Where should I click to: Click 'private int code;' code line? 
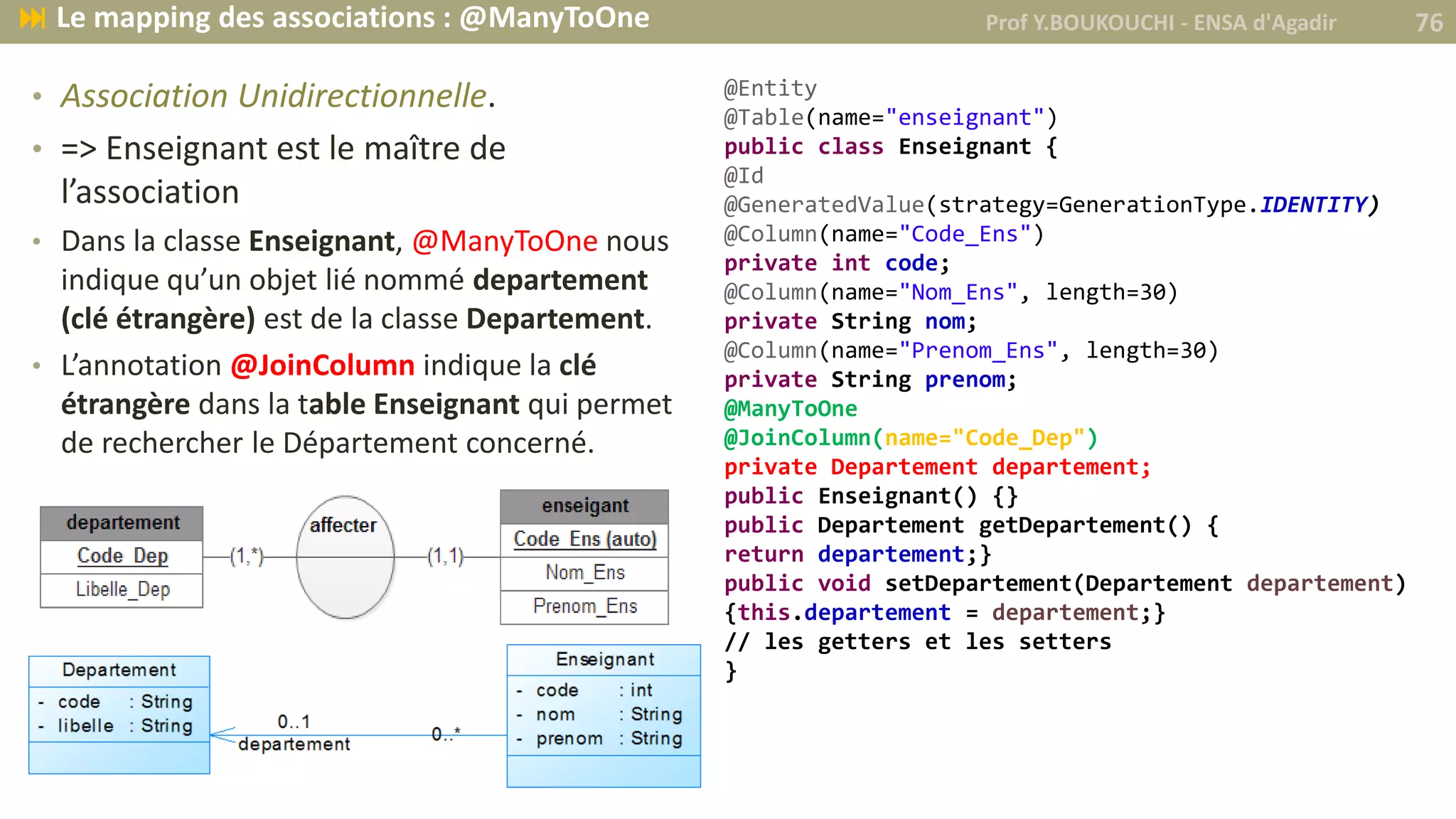837,264
